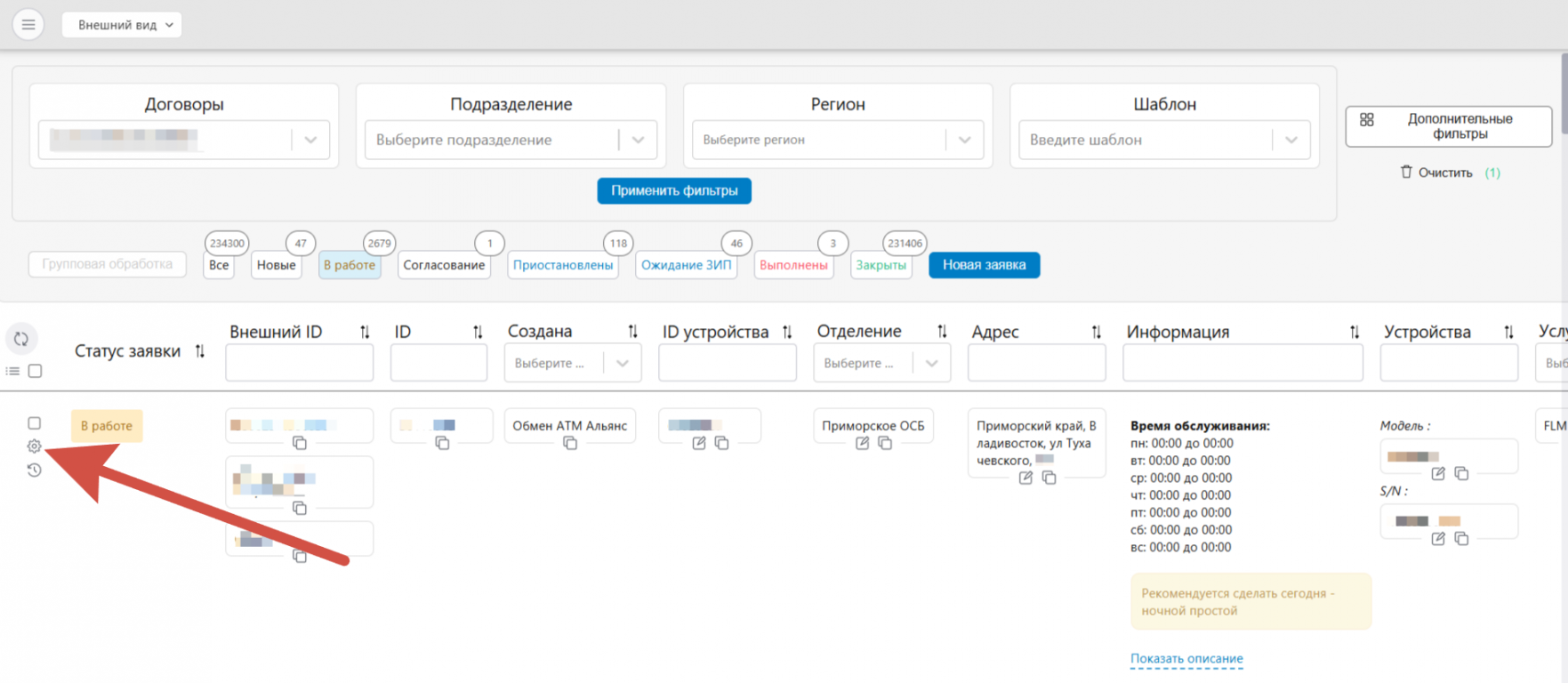Screen dimensions: 1568x683
Task: Sort by Статус заявки column
Action: 200,351
